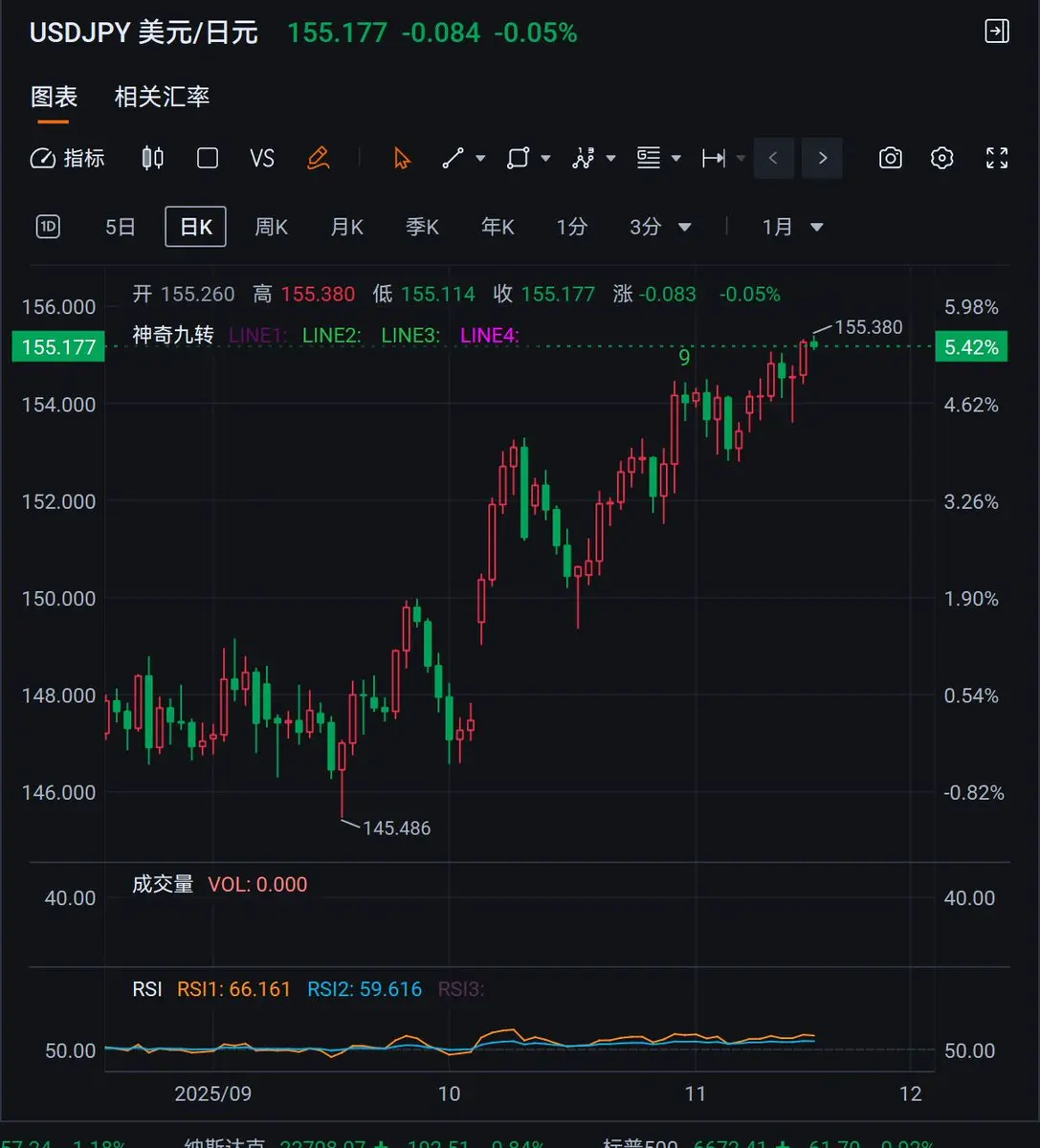Select the orange cursor pointer tool
The image size is (1040, 1148).
pos(402,158)
